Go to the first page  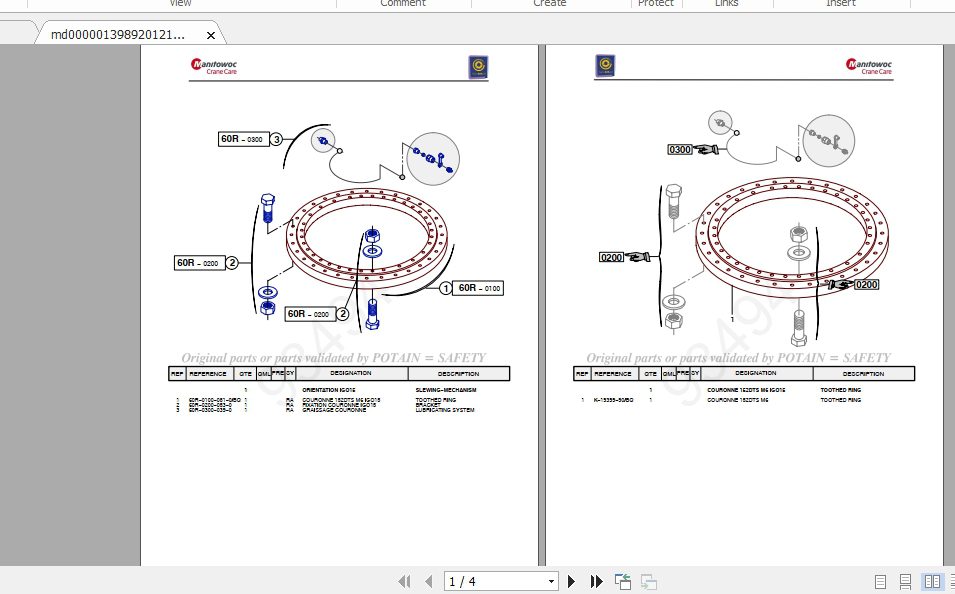[x=405, y=581]
